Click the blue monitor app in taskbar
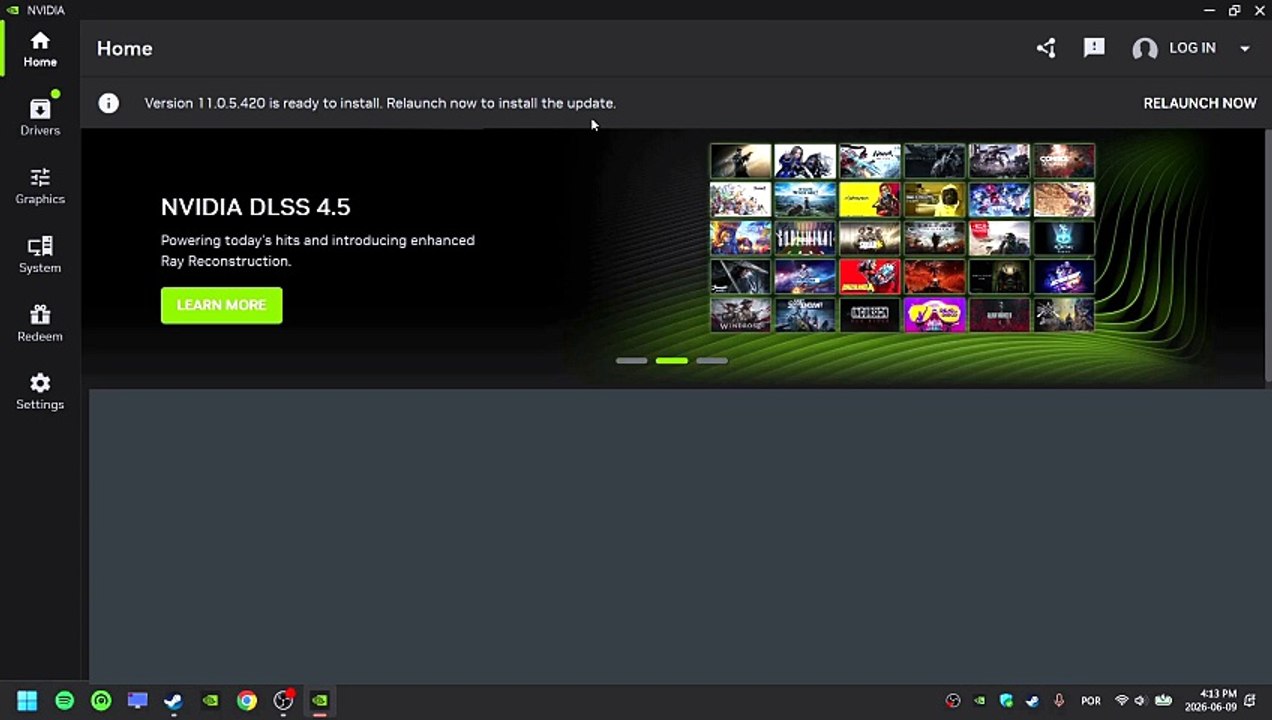Screen dimensions: 1272x720 coord(137,701)
